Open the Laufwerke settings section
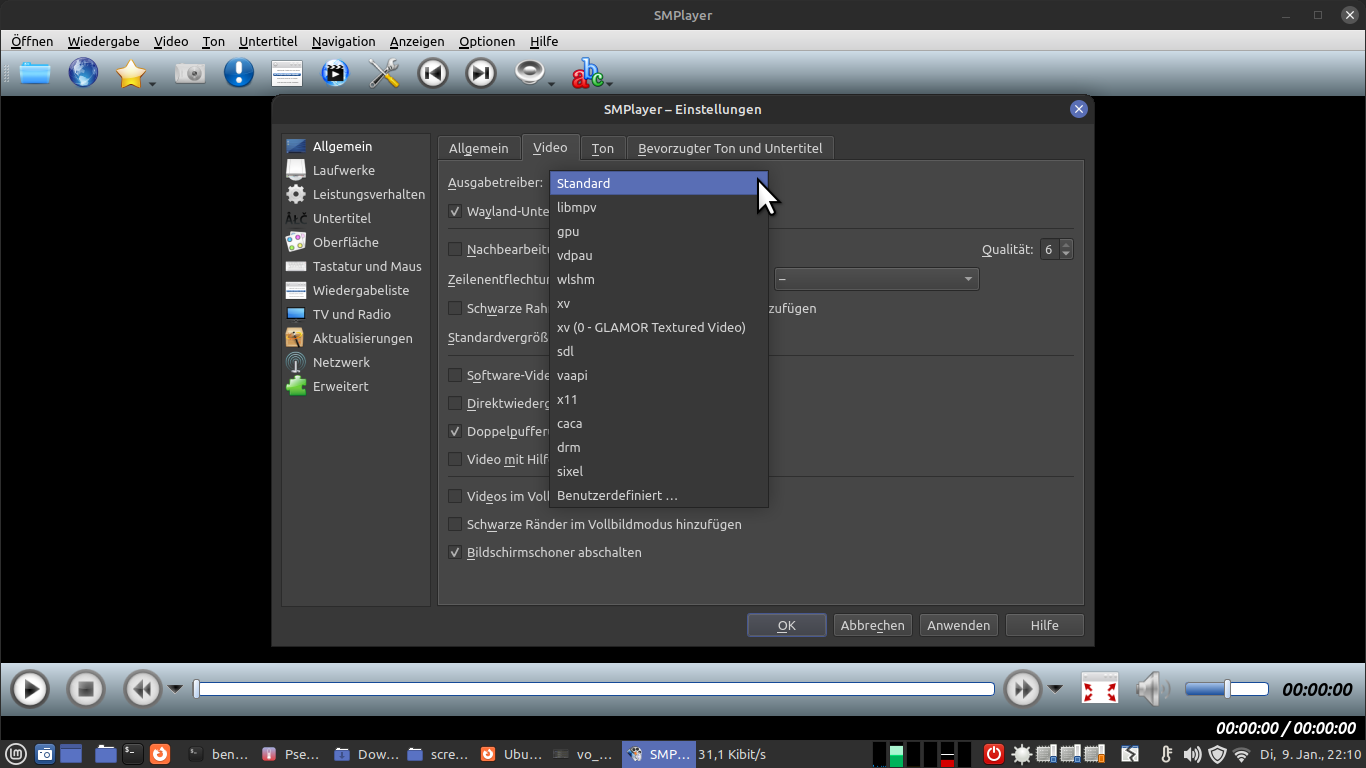 (343, 170)
